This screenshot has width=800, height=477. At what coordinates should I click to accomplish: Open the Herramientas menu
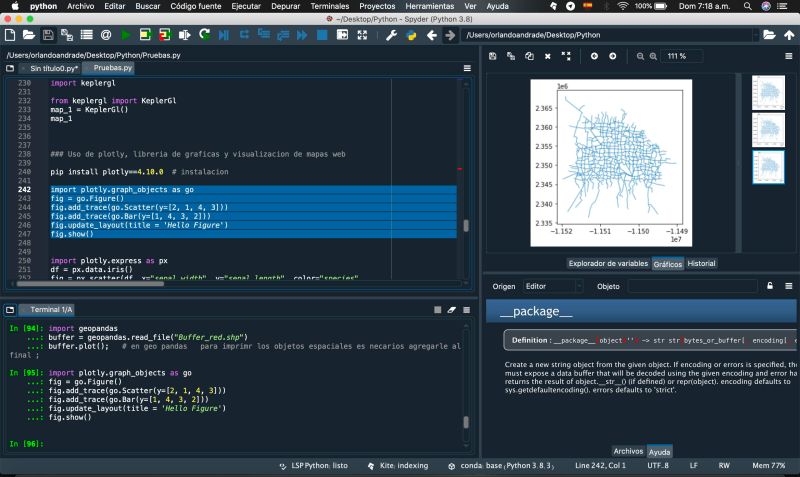(430, 6)
